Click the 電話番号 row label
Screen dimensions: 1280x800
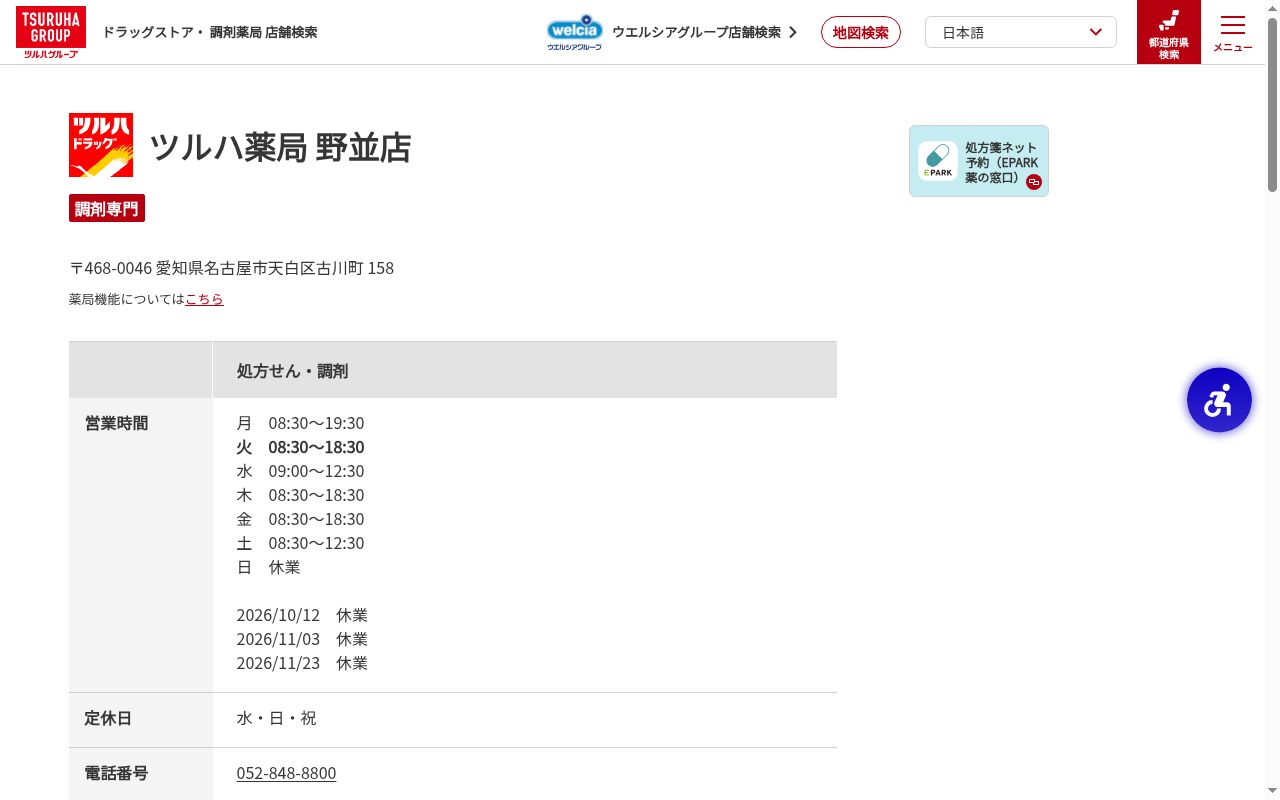[x=117, y=773]
